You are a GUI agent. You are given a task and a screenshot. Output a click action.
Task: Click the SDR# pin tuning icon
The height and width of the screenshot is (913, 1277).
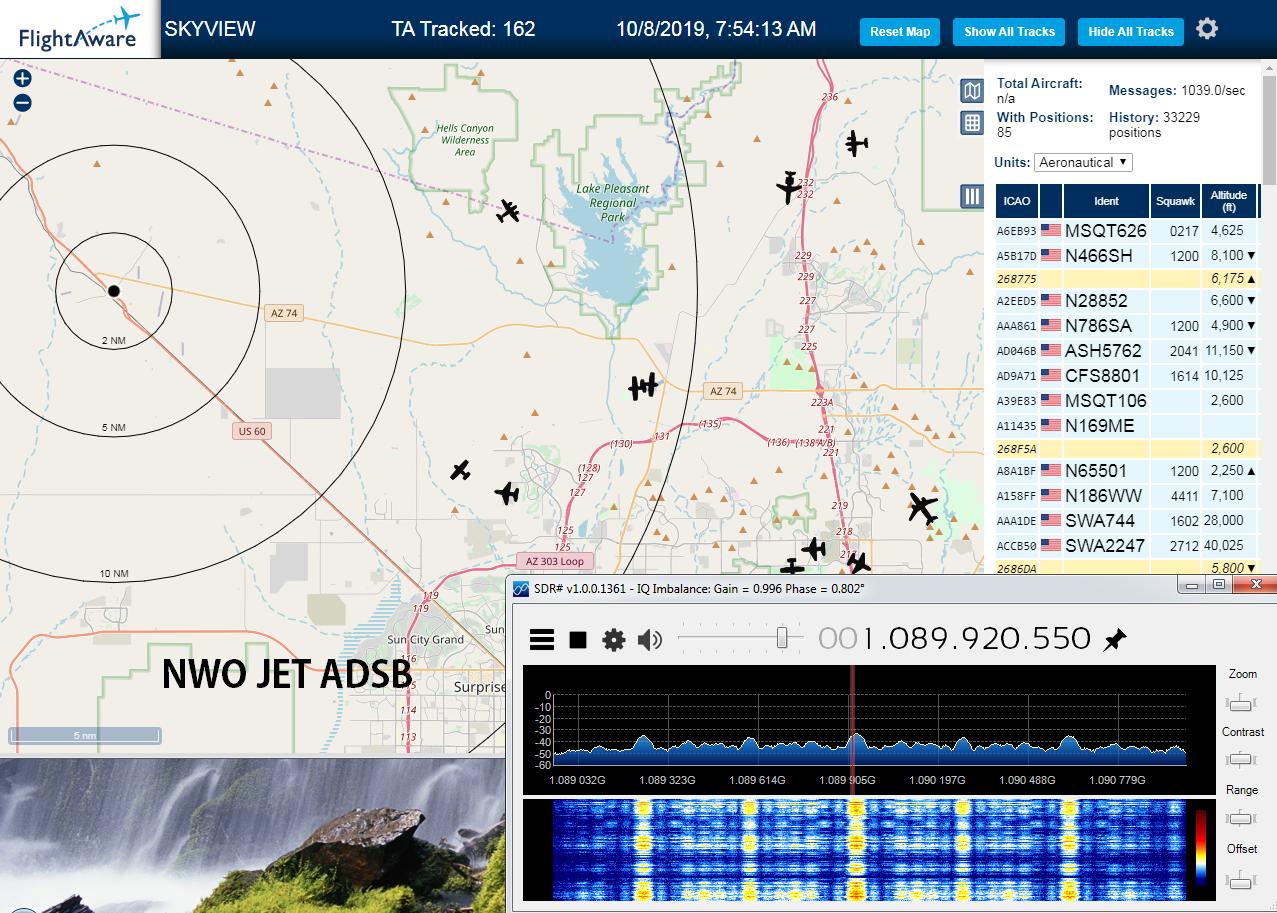pyautogui.click(x=1114, y=641)
